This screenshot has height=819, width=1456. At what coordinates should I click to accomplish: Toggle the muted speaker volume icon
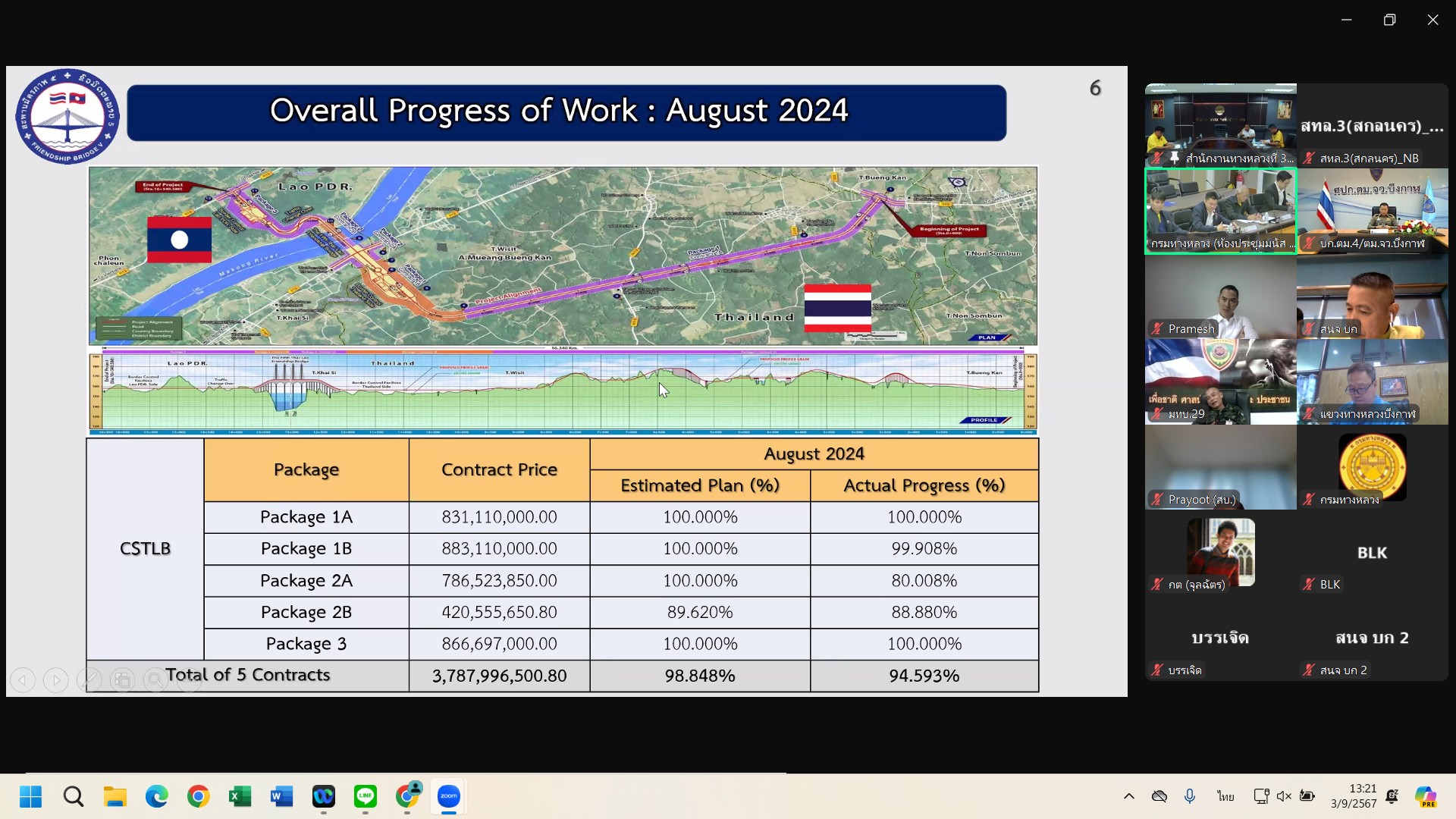click(x=1283, y=796)
